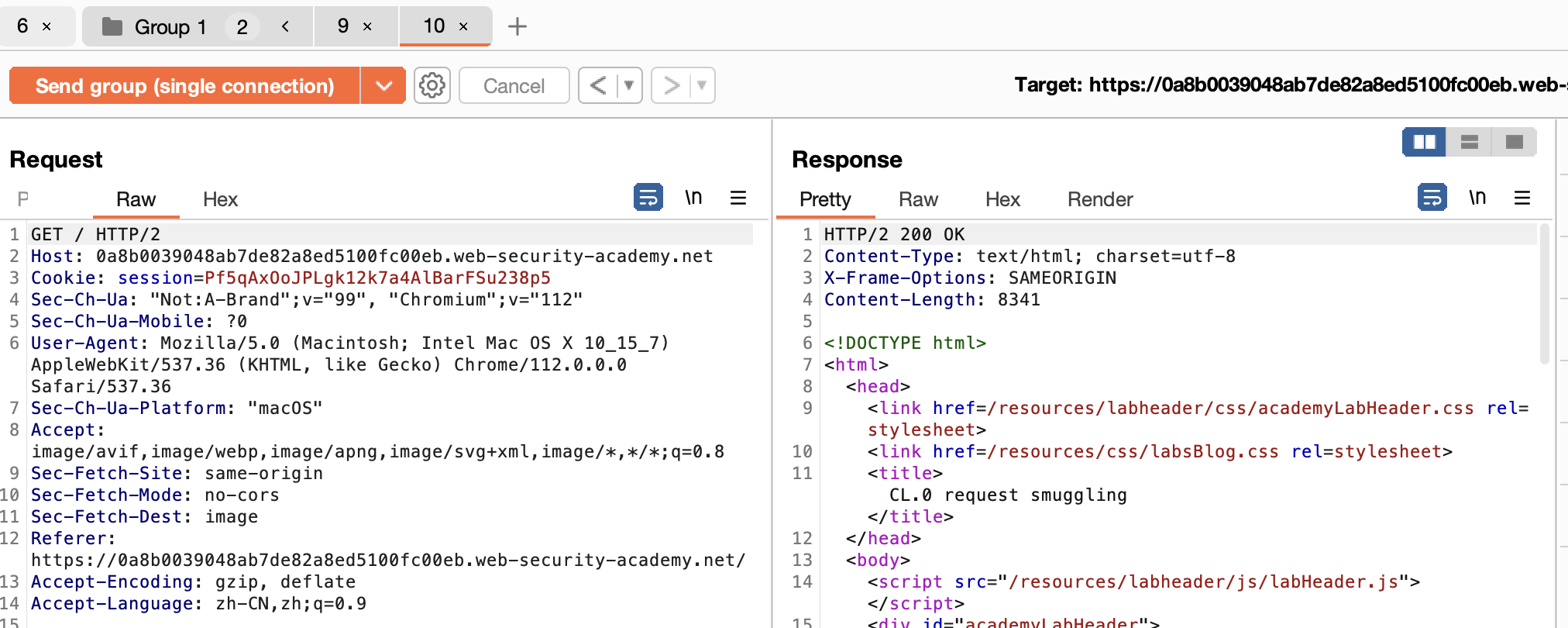Click the Sec-Fetch-Mode no-cors line

coord(155,495)
